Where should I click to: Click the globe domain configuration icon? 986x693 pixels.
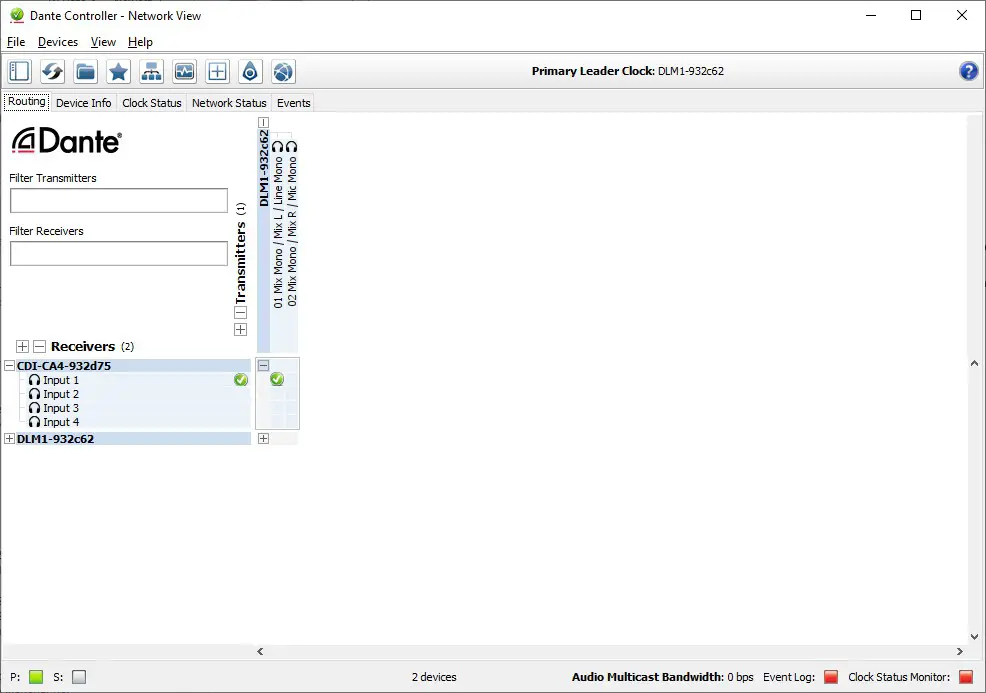283,71
